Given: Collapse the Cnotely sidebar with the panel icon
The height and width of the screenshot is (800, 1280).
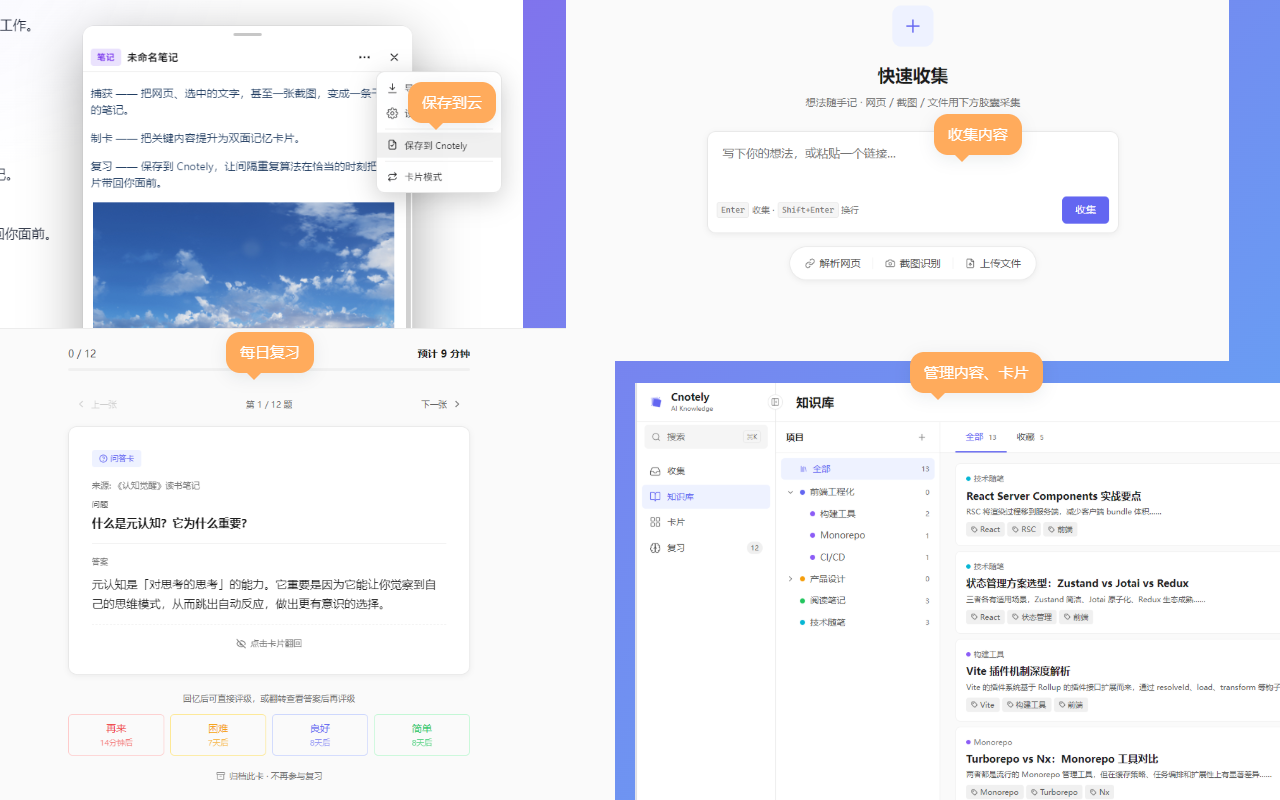Looking at the screenshot, I should point(775,402).
